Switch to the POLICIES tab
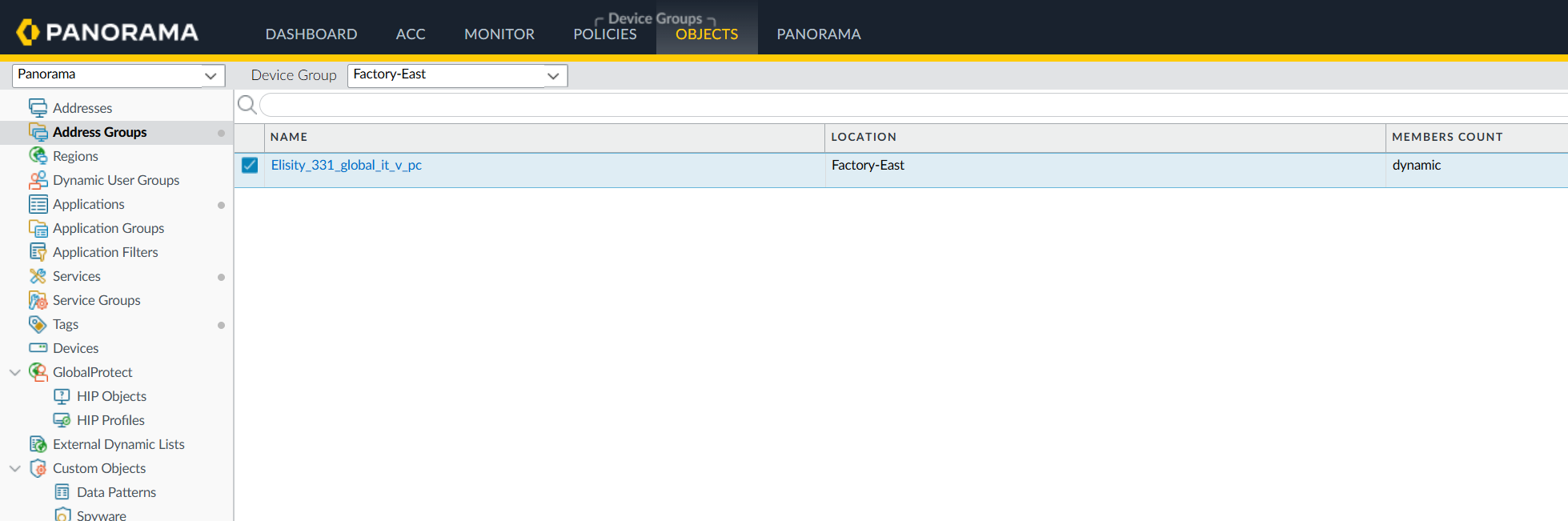Viewport: 1568px width, 521px height. (x=604, y=34)
